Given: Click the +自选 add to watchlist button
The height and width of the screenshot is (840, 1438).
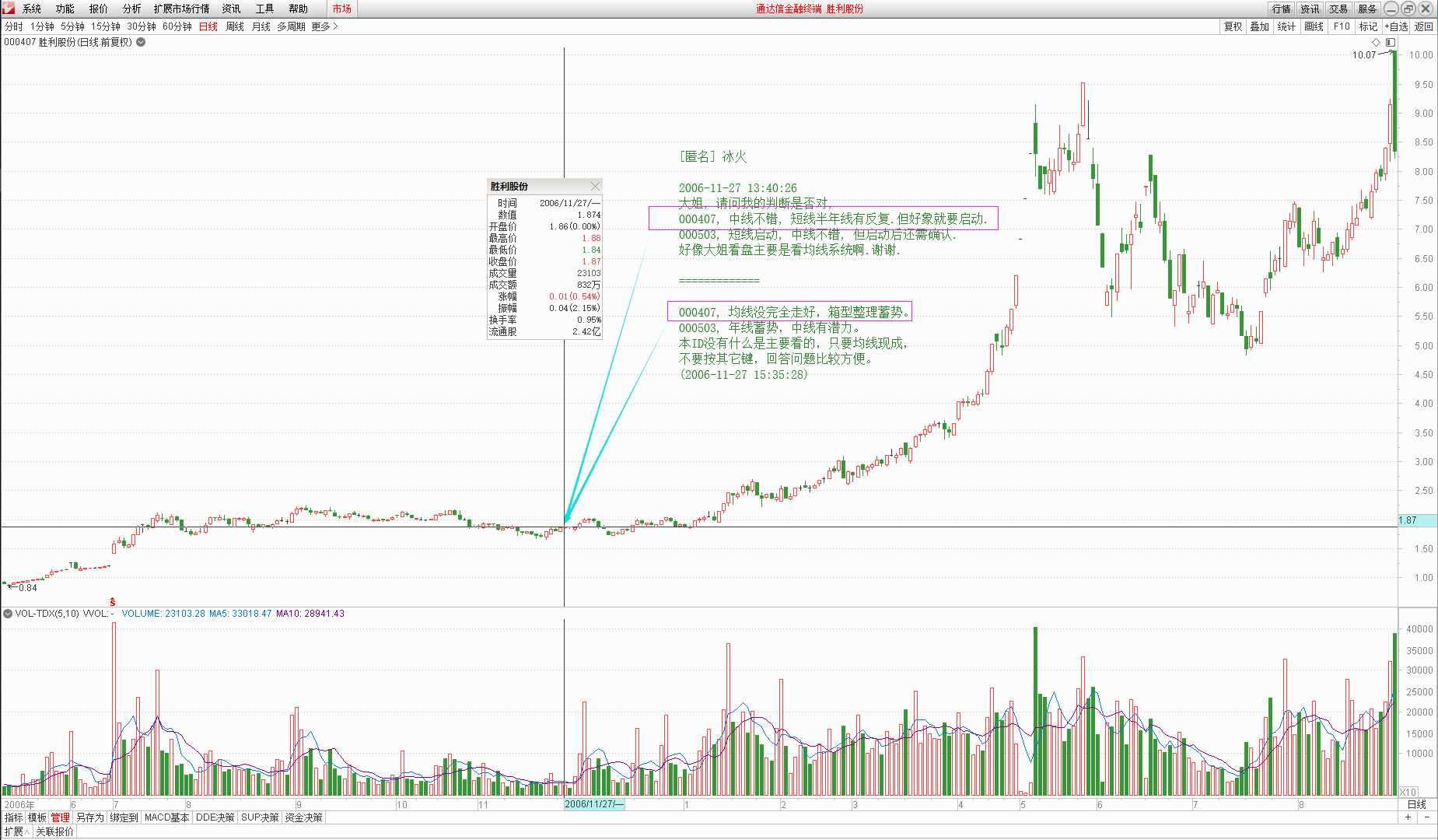Looking at the screenshot, I should pyautogui.click(x=1396, y=26).
